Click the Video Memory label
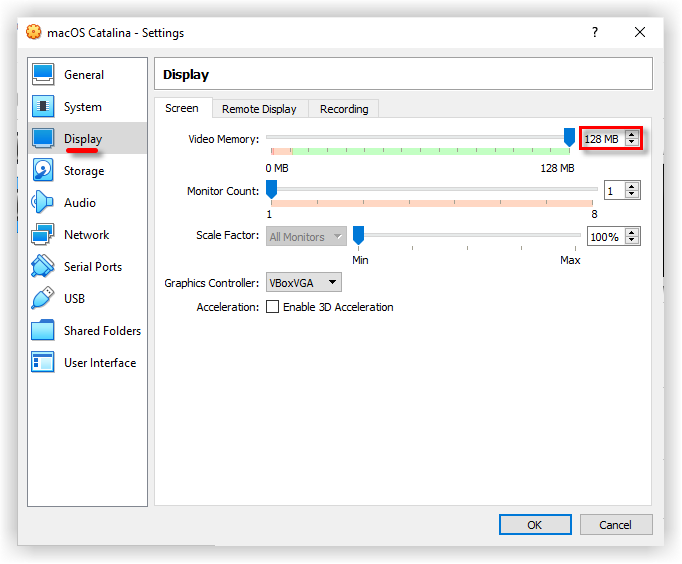The image size is (682, 564). 223,139
